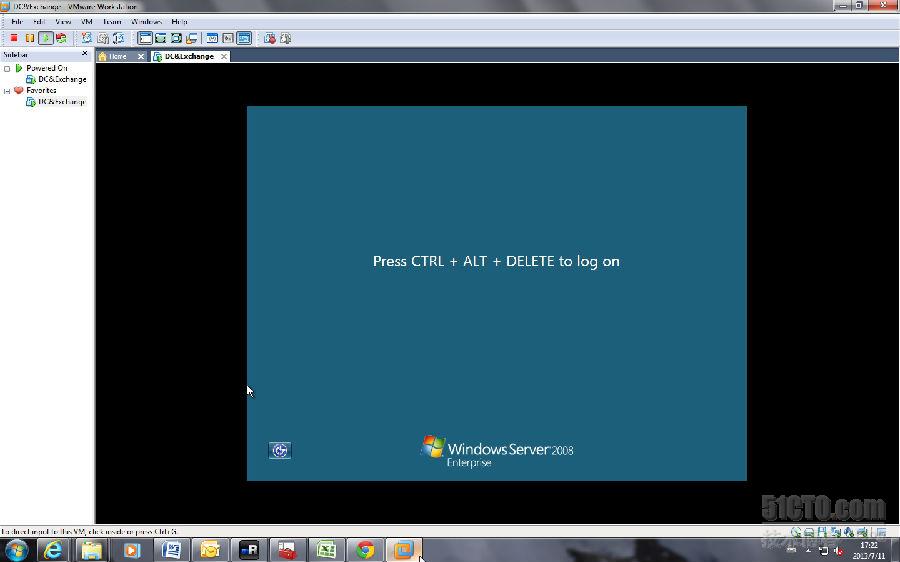Close the Home tab
The image size is (900, 562).
coord(141,56)
